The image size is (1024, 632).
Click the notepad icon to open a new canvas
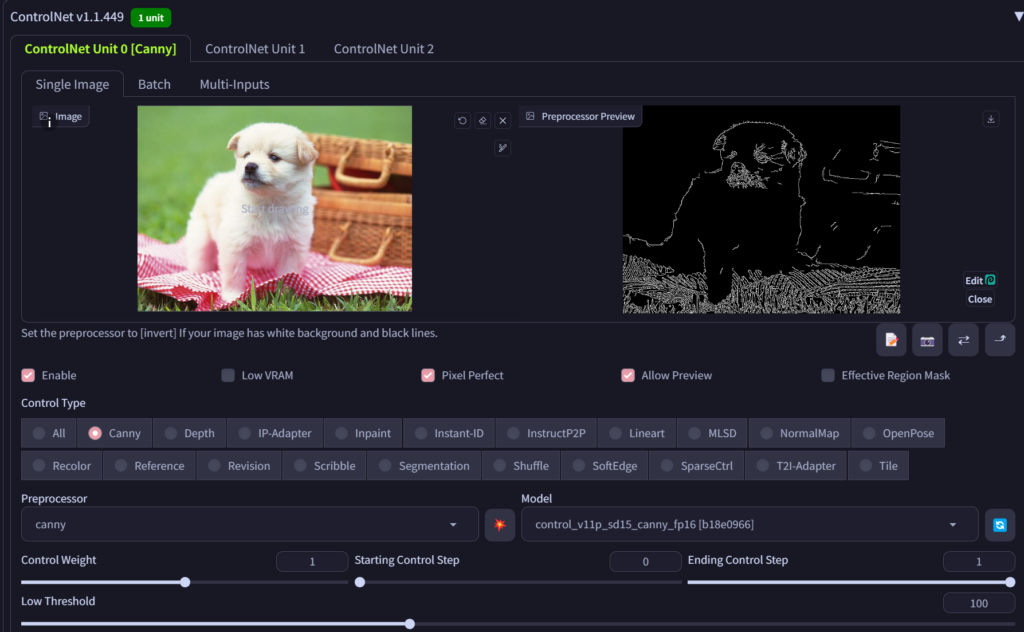[891, 340]
